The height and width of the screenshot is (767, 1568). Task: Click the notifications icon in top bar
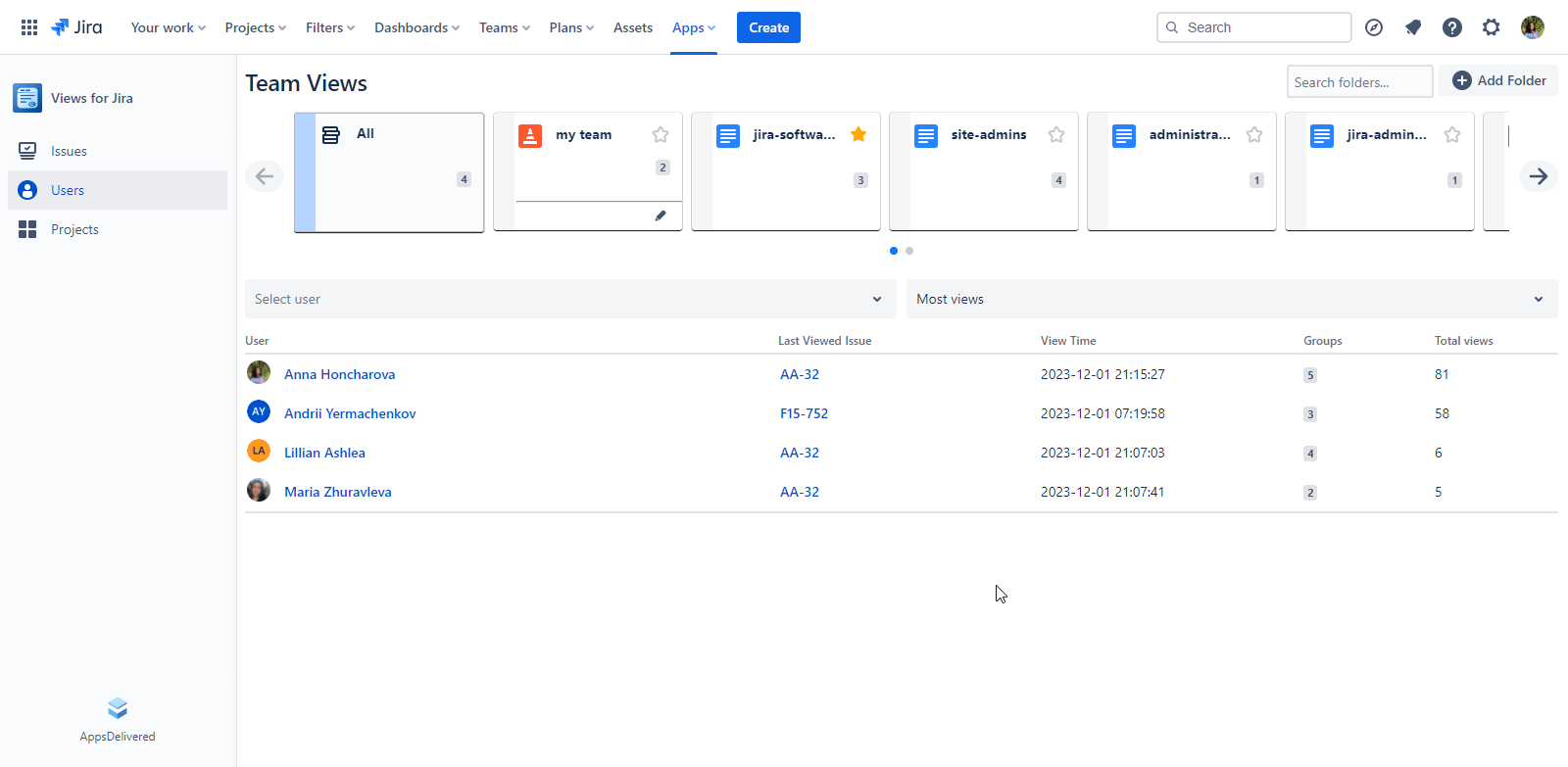click(1413, 27)
